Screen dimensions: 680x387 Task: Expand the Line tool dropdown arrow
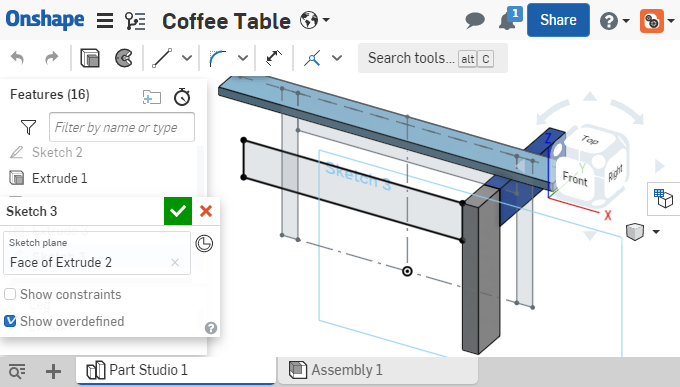click(187, 58)
